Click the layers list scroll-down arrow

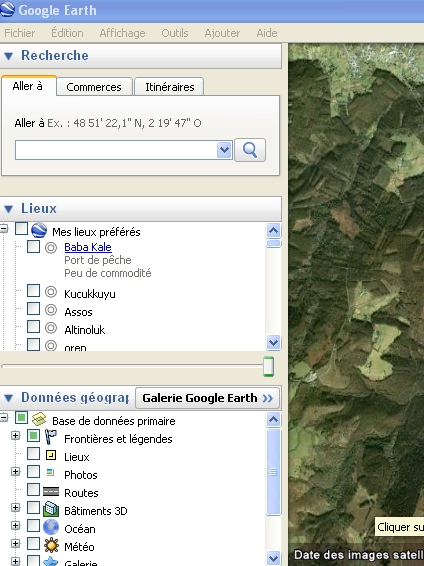(x=274, y=558)
